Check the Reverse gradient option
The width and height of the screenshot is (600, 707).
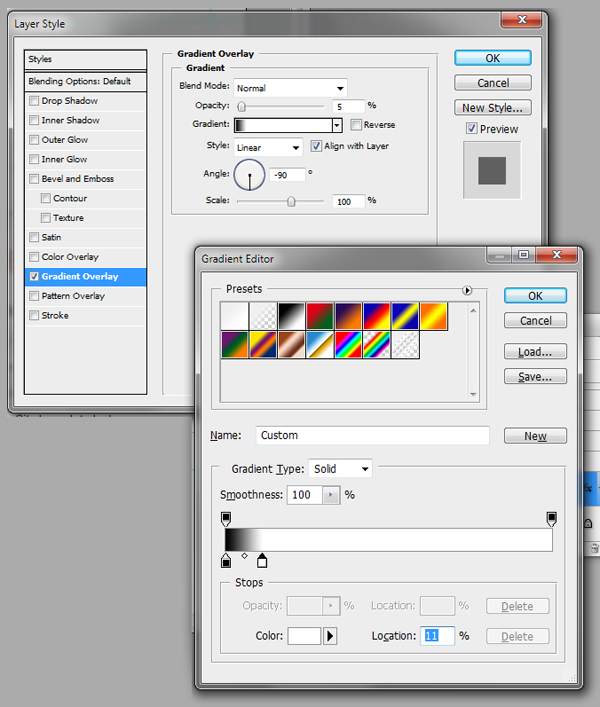(356, 124)
